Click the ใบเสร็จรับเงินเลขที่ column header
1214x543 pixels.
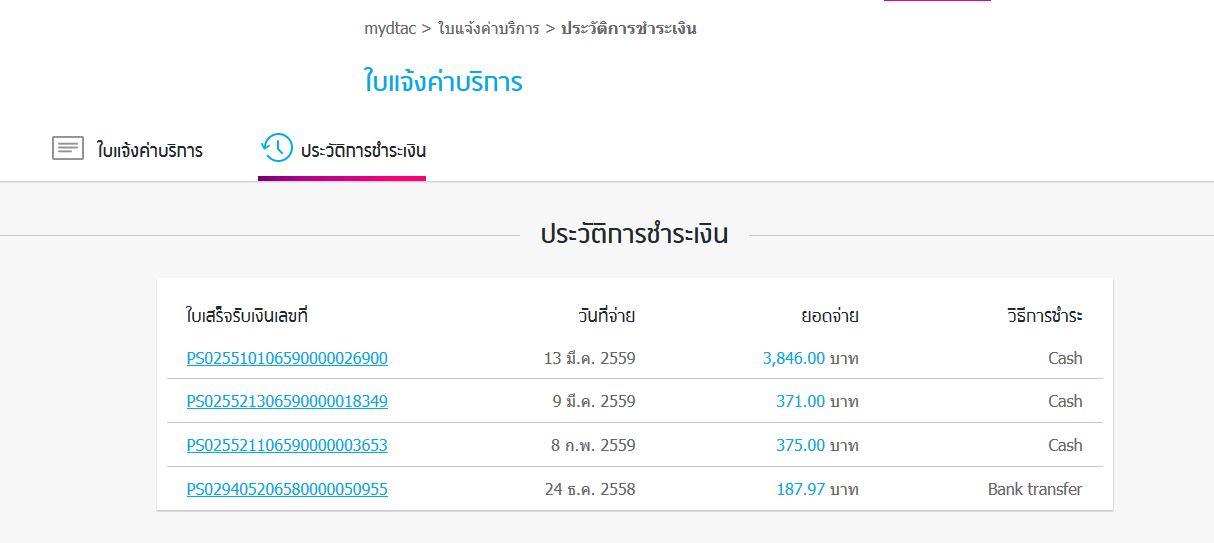pos(246,316)
